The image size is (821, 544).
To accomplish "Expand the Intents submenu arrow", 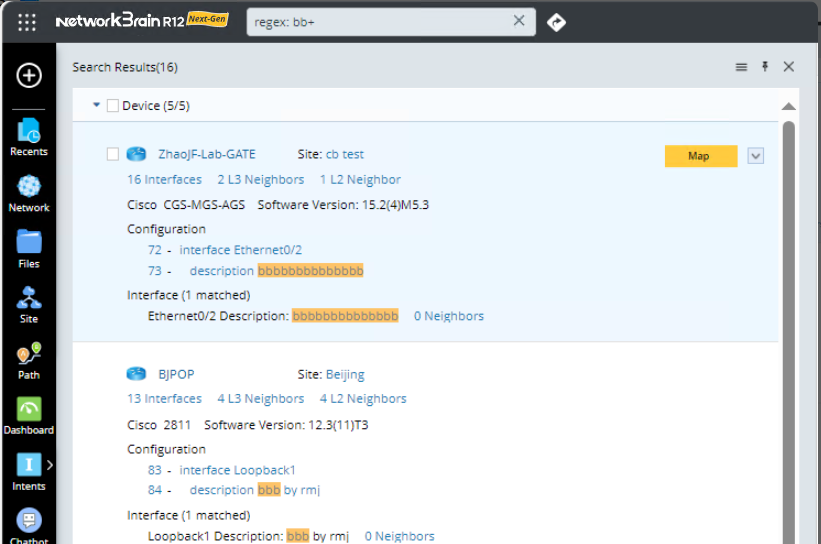I will click(x=50, y=465).
